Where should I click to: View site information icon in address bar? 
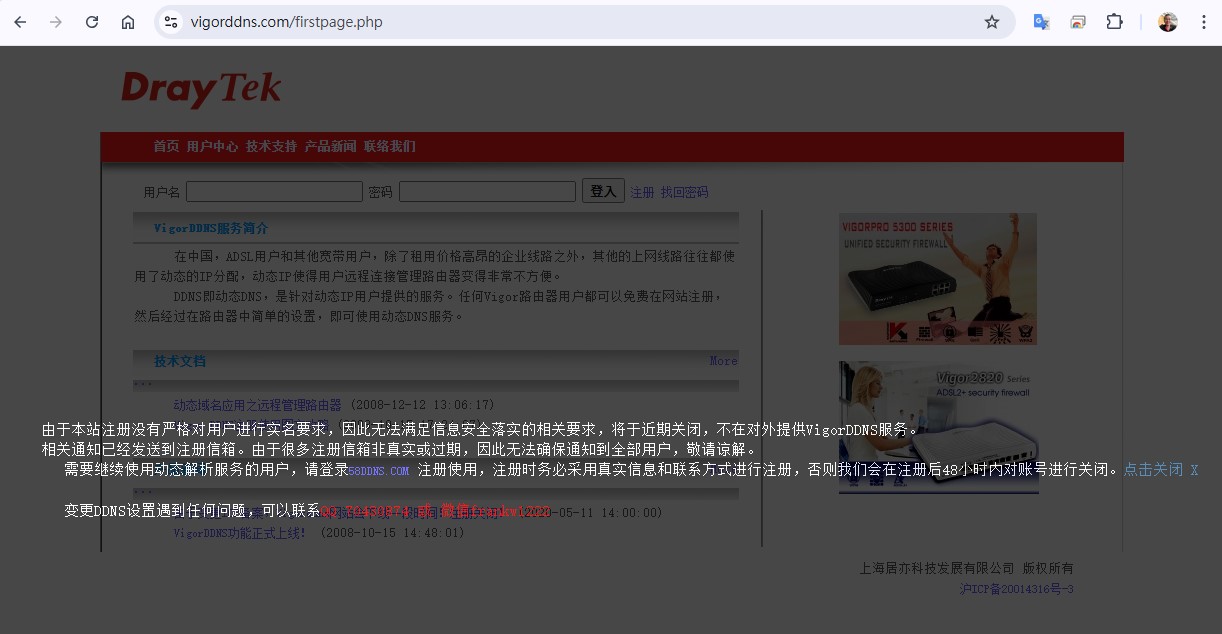tap(171, 22)
